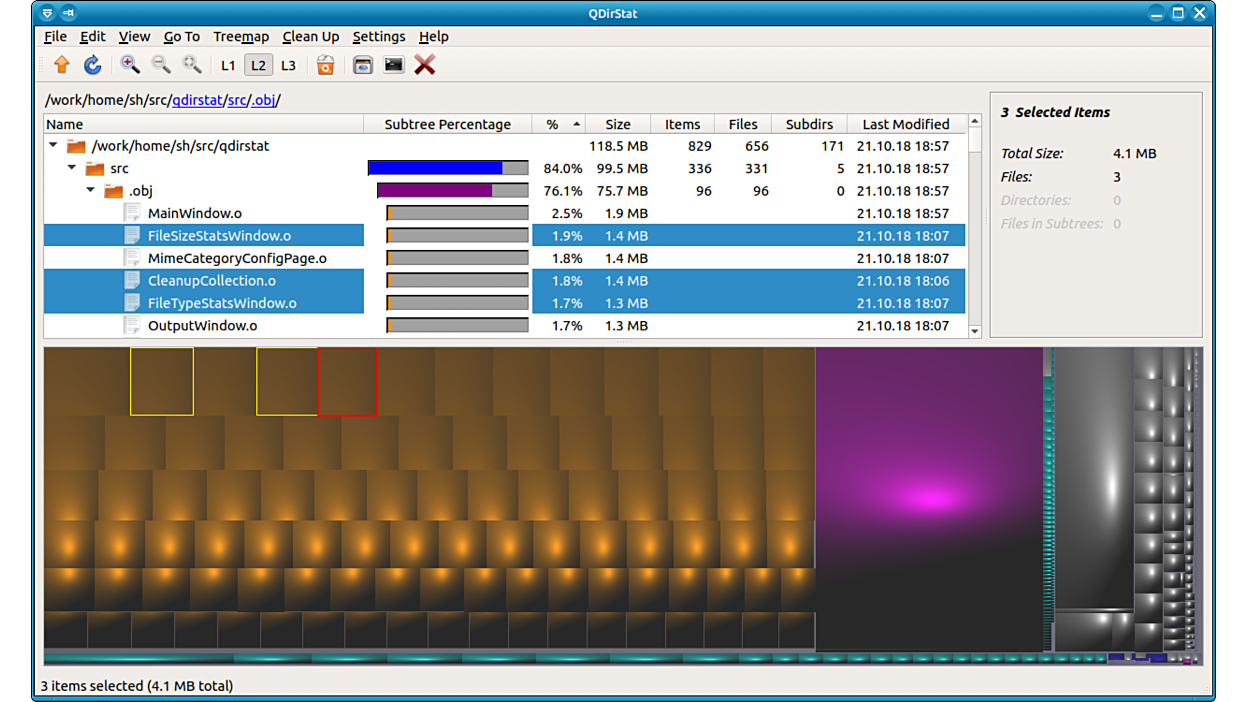This screenshot has height=702, width=1248.
Task: Enable the L3 layout button
Action: (288, 65)
